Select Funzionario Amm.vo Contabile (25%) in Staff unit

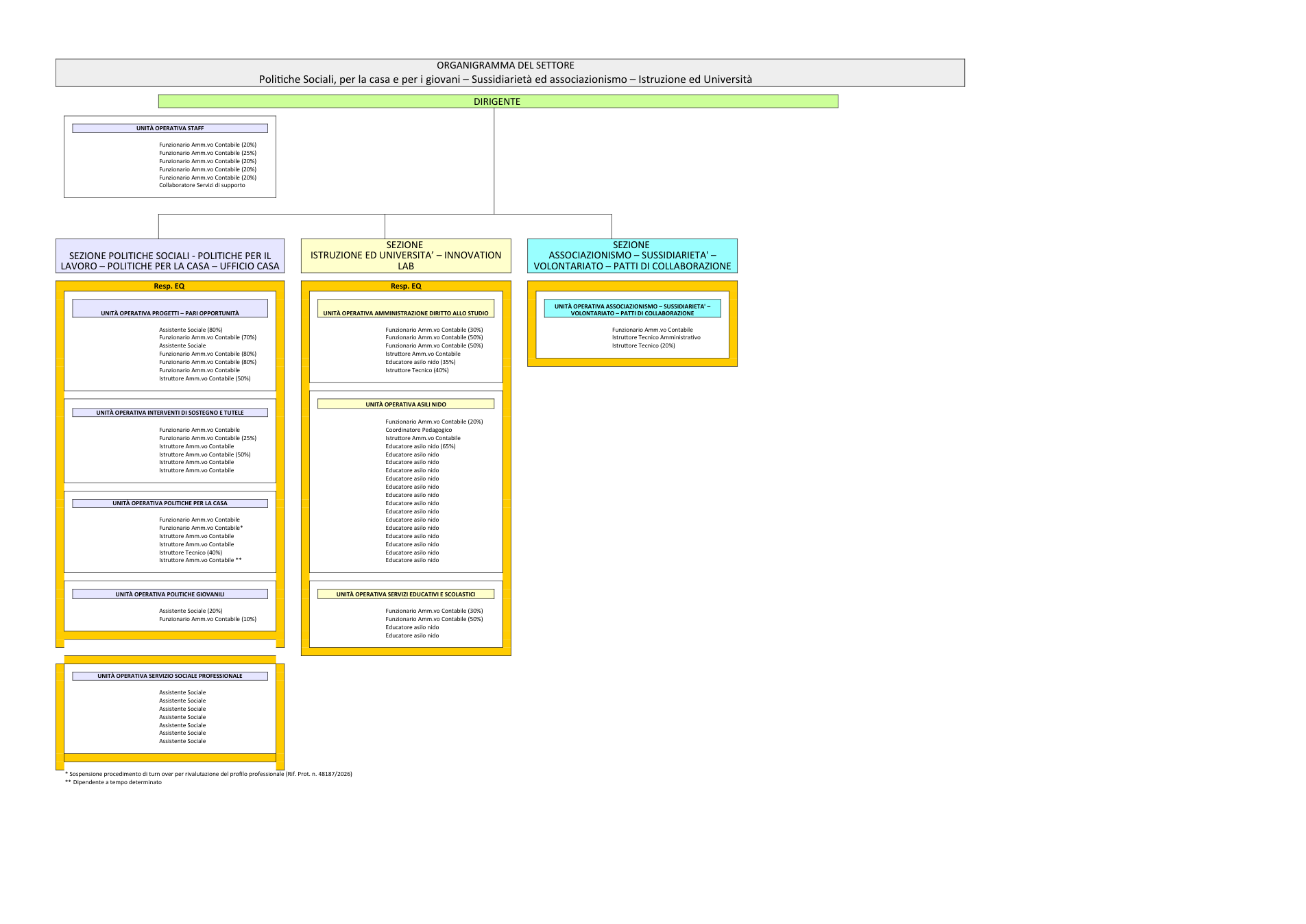tap(208, 153)
